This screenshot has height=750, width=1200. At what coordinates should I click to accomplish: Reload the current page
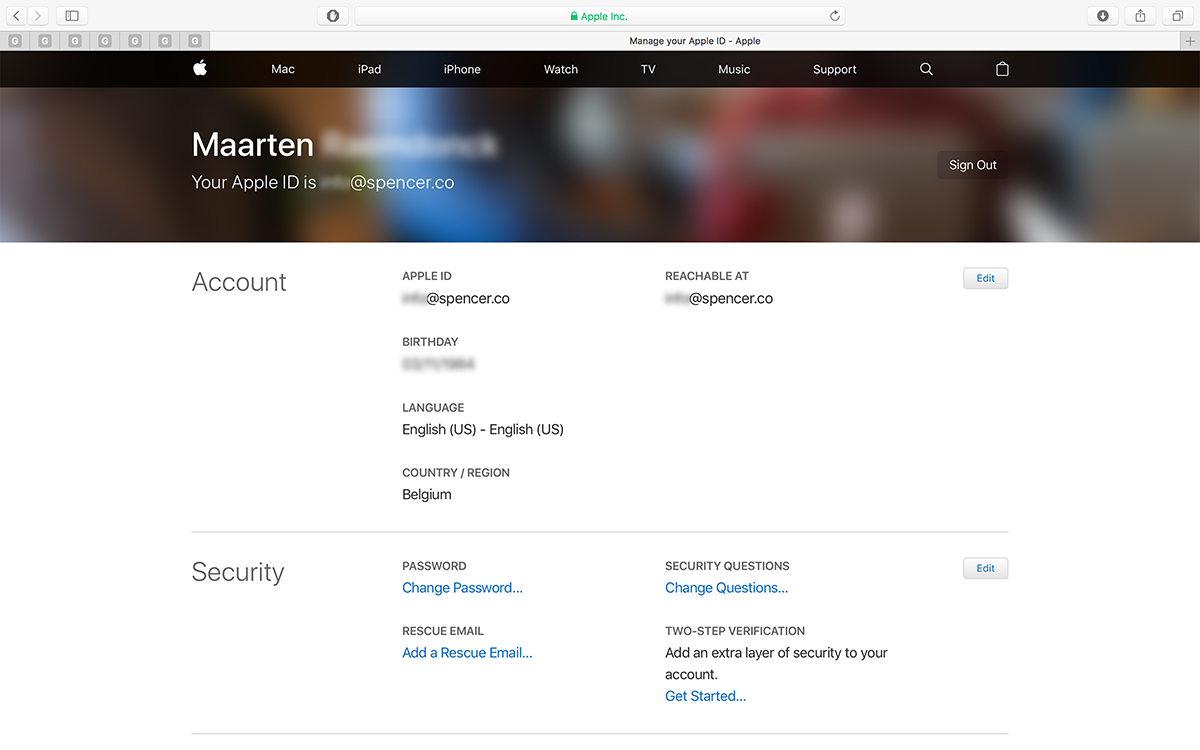834,15
